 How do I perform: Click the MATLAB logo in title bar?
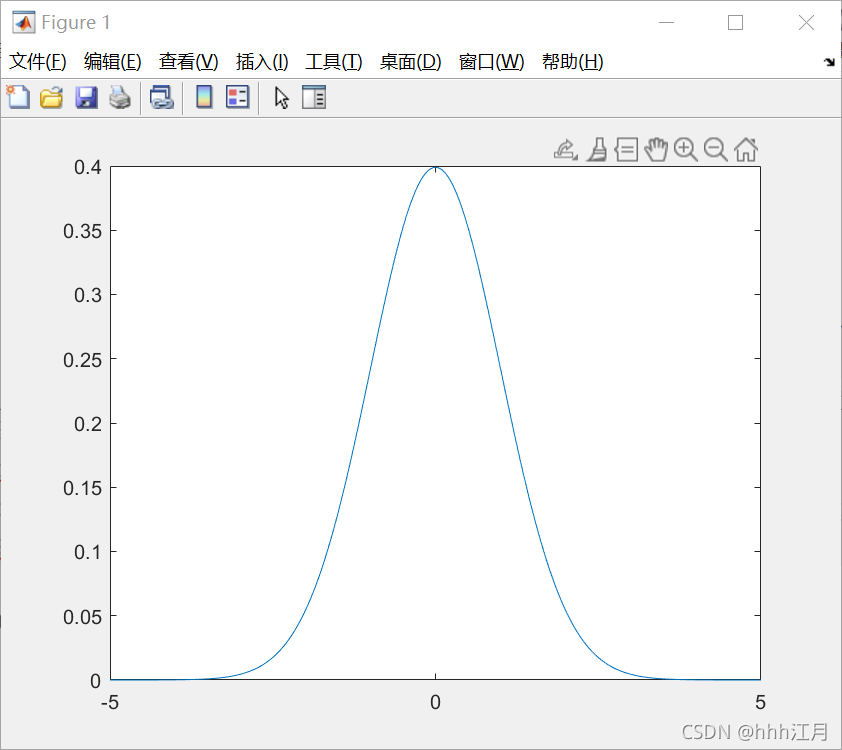(x=24, y=23)
